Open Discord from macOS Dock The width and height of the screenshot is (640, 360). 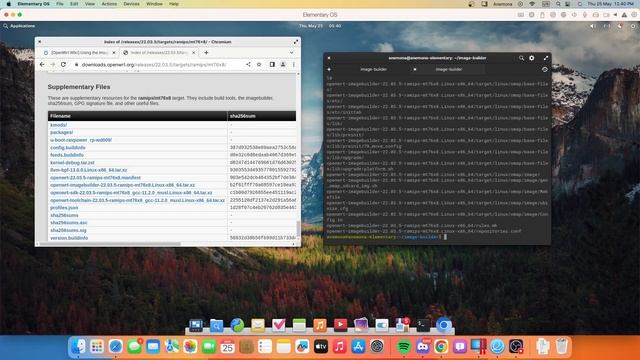tap(422, 347)
